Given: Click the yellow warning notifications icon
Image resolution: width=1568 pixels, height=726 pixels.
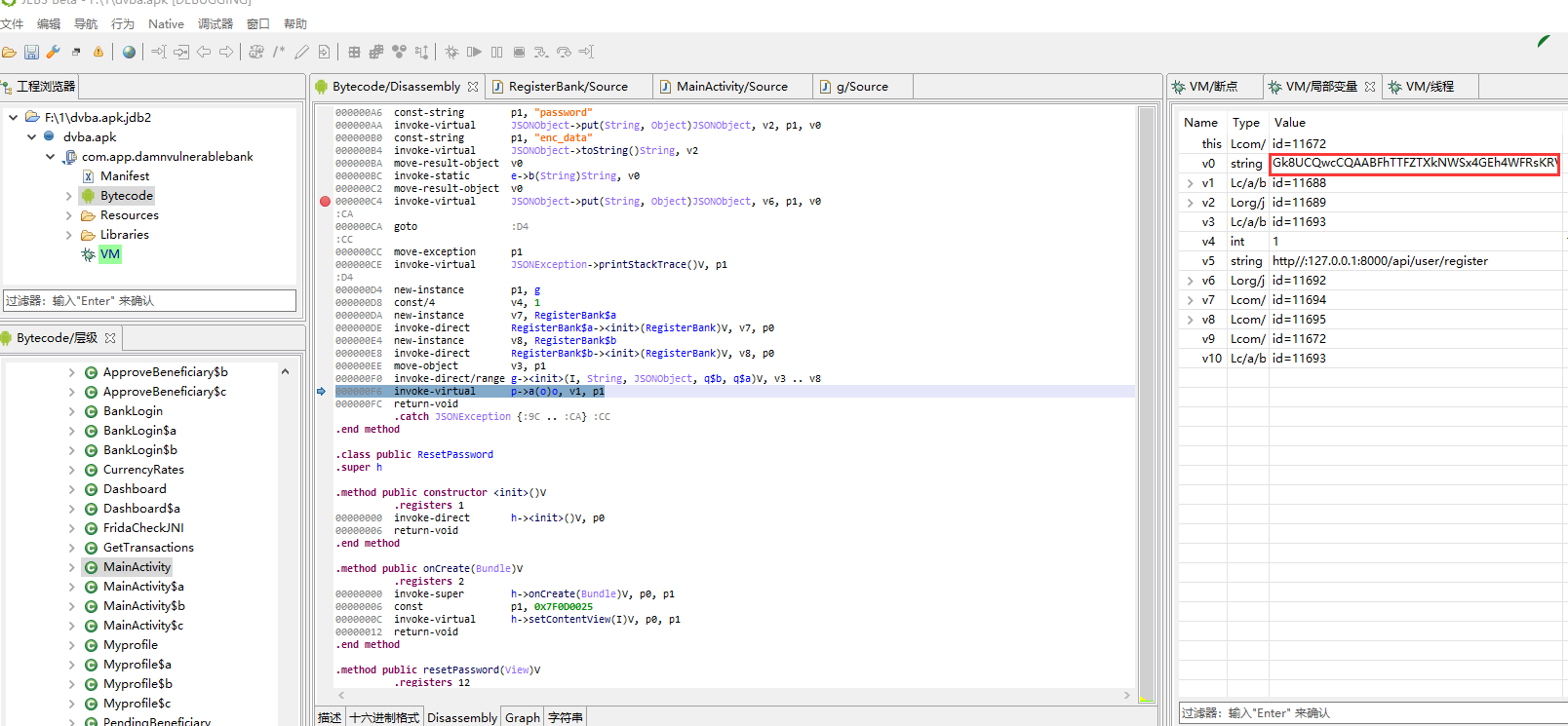Looking at the screenshot, I should [x=98, y=52].
